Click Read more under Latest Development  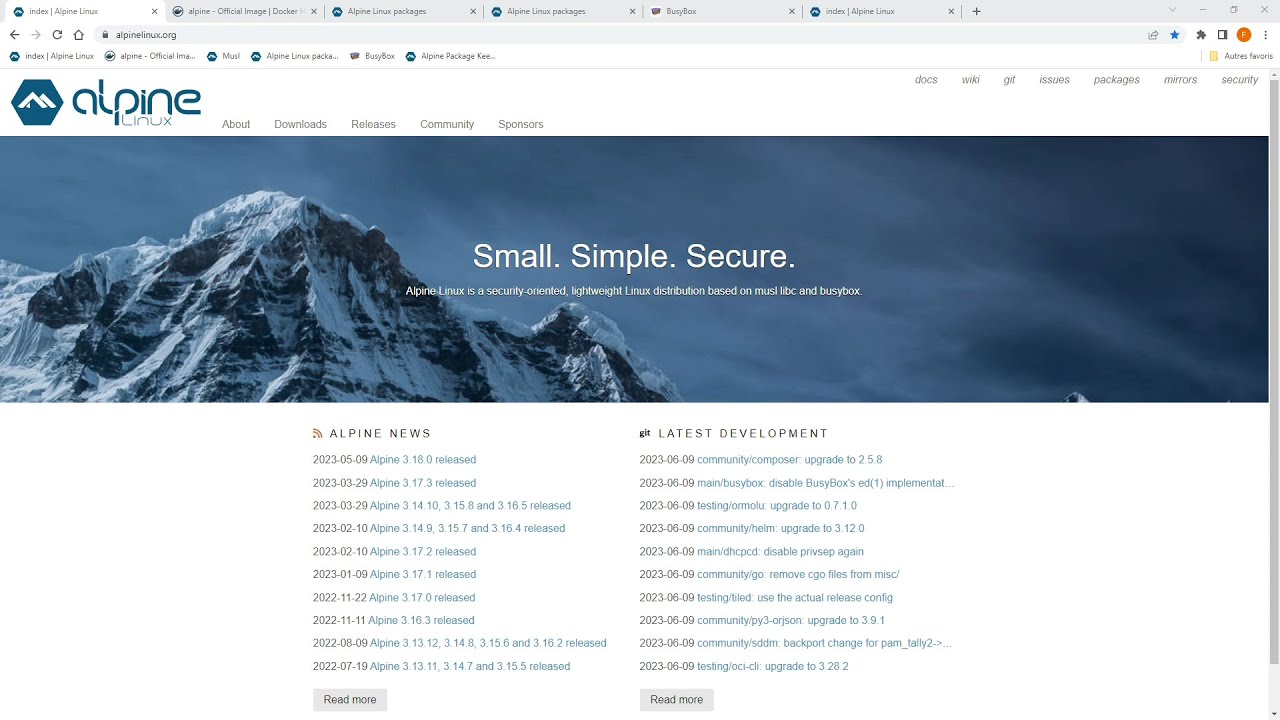677,700
